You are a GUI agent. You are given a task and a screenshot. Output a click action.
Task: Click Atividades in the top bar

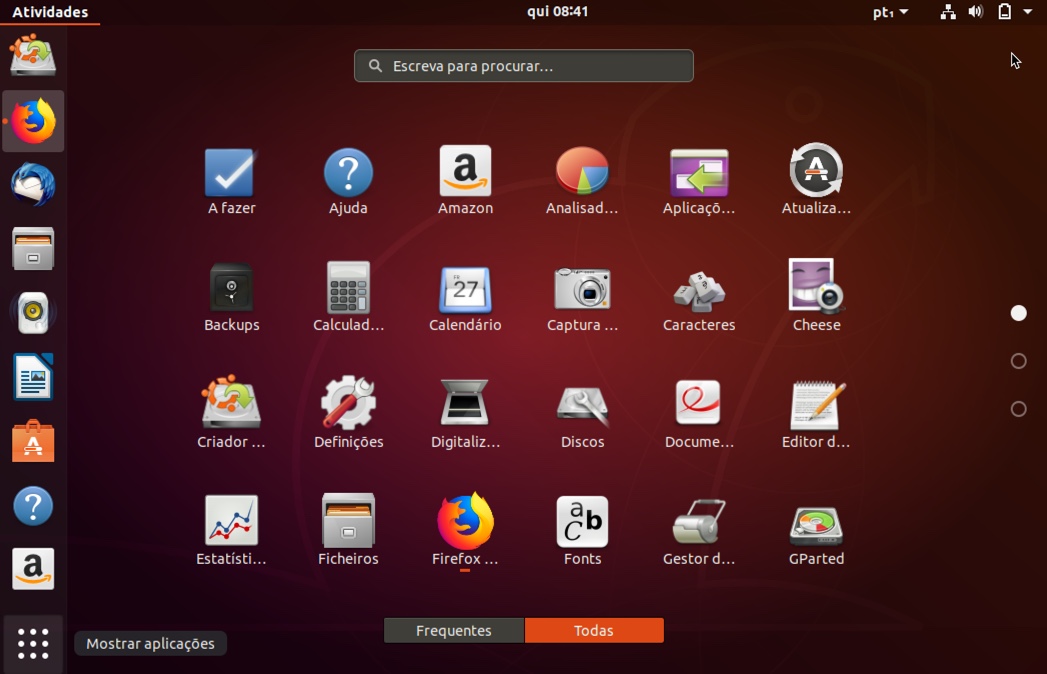(47, 12)
